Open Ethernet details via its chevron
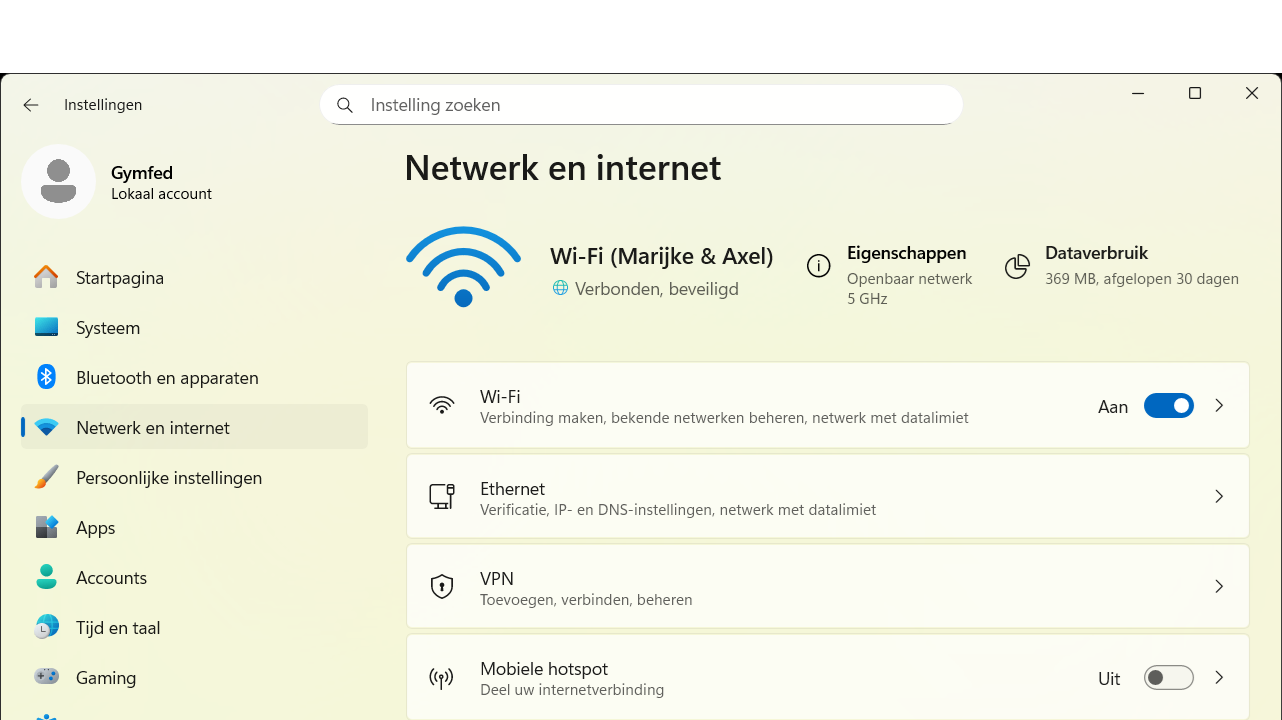The width and height of the screenshot is (1282, 720). point(1219,497)
